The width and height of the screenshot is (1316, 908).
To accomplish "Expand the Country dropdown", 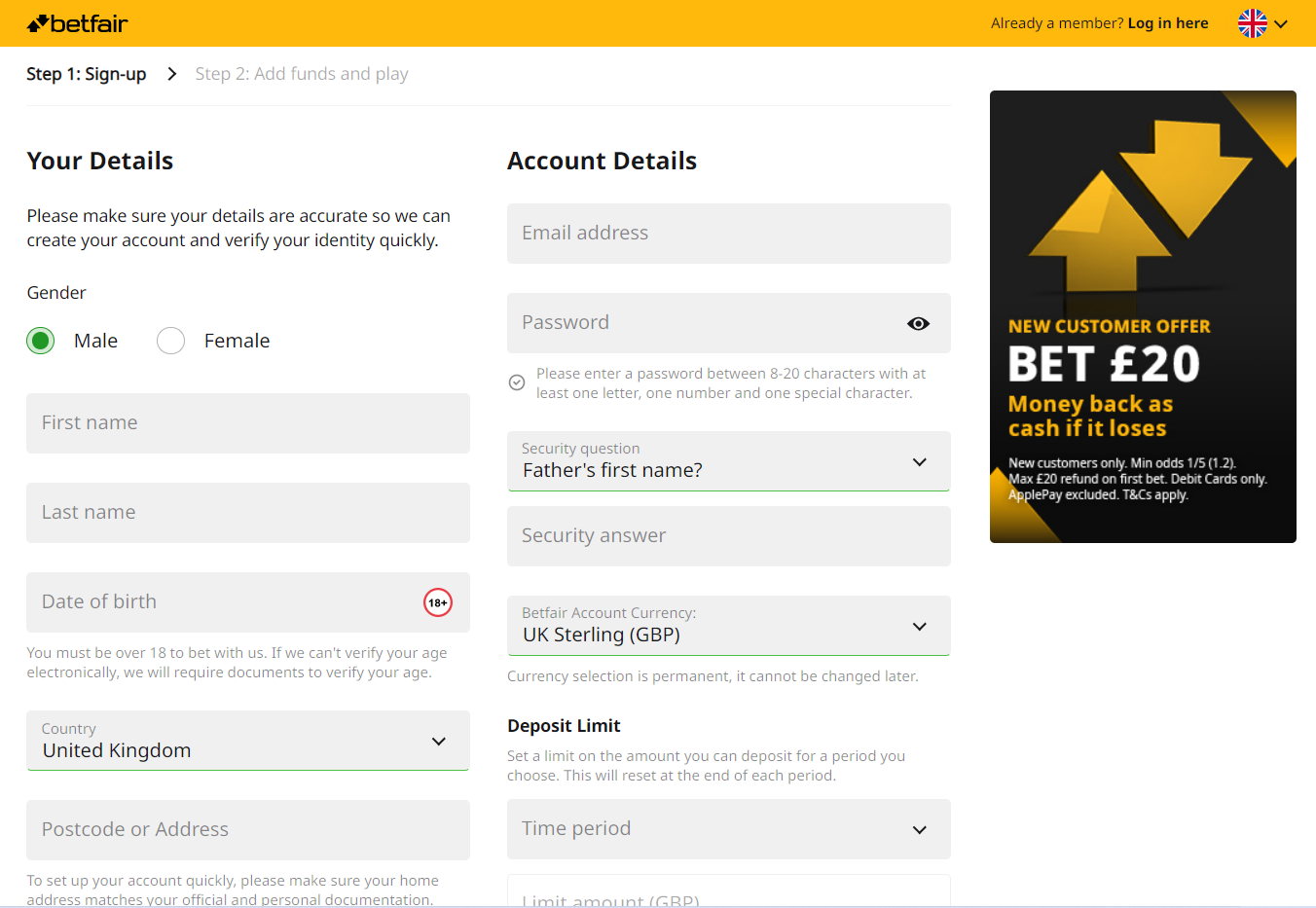I will click(x=248, y=741).
